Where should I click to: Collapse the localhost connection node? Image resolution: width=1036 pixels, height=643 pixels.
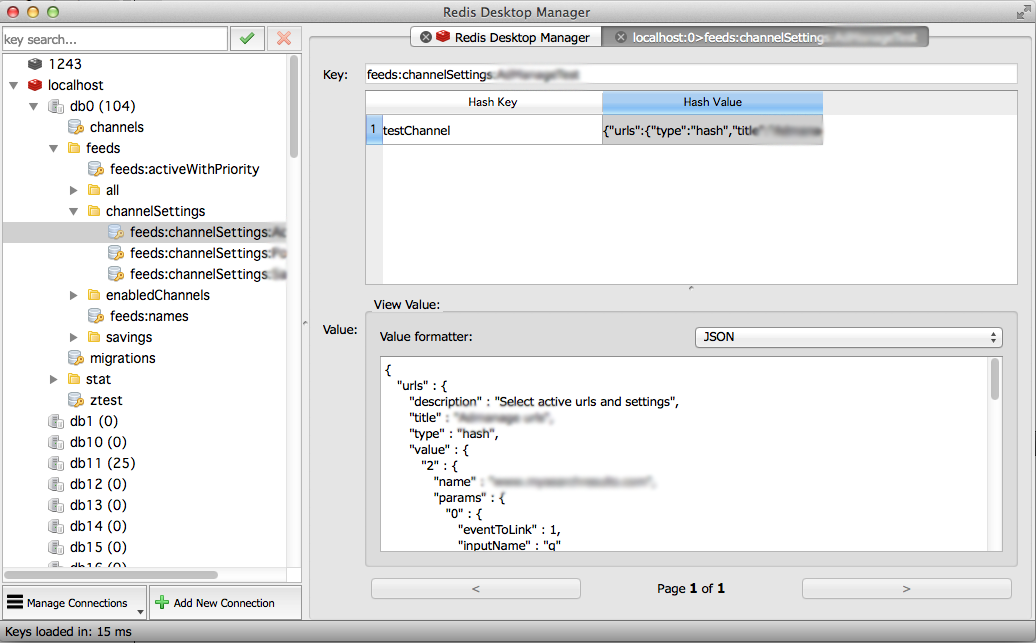click(x=14, y=85)
